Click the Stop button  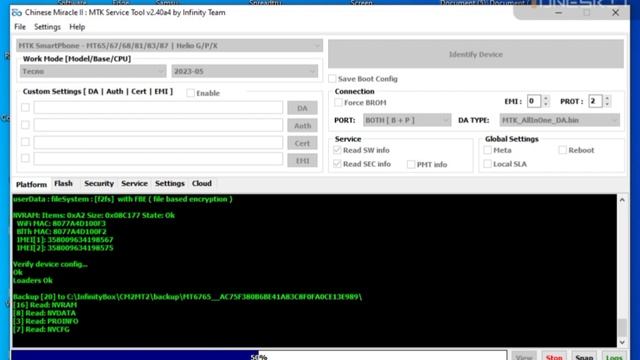click(x=554, y=357)
